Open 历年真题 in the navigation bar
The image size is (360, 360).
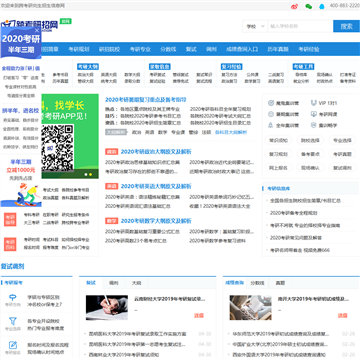278,49
